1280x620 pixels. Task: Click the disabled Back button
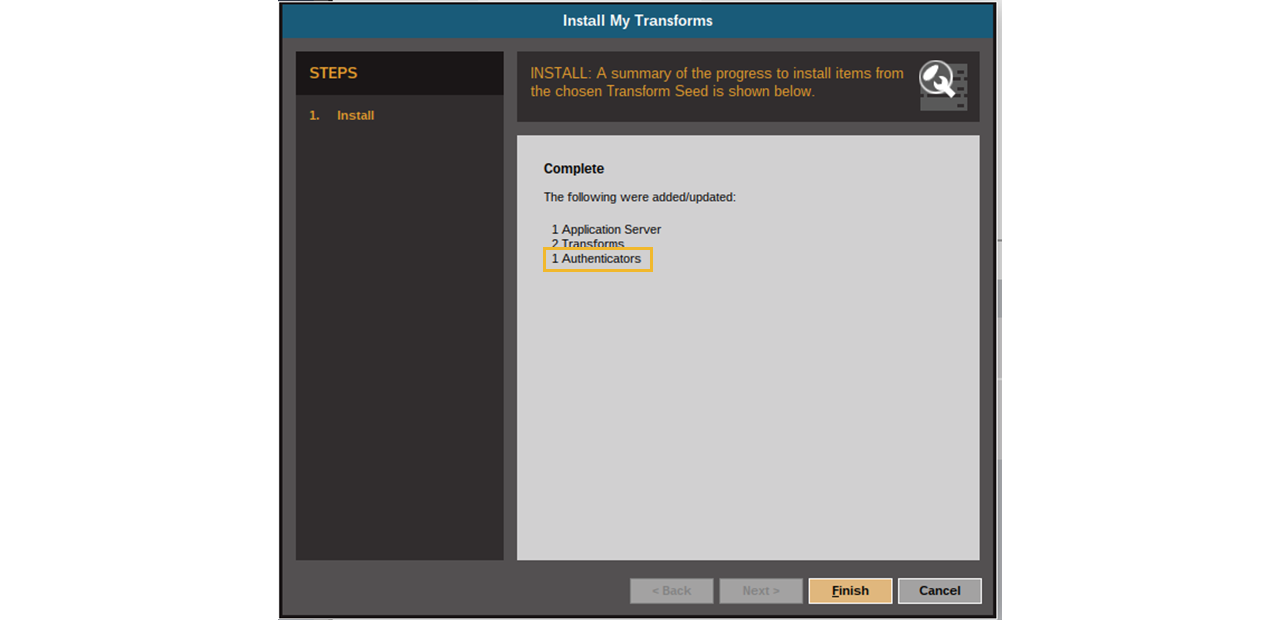671,591
